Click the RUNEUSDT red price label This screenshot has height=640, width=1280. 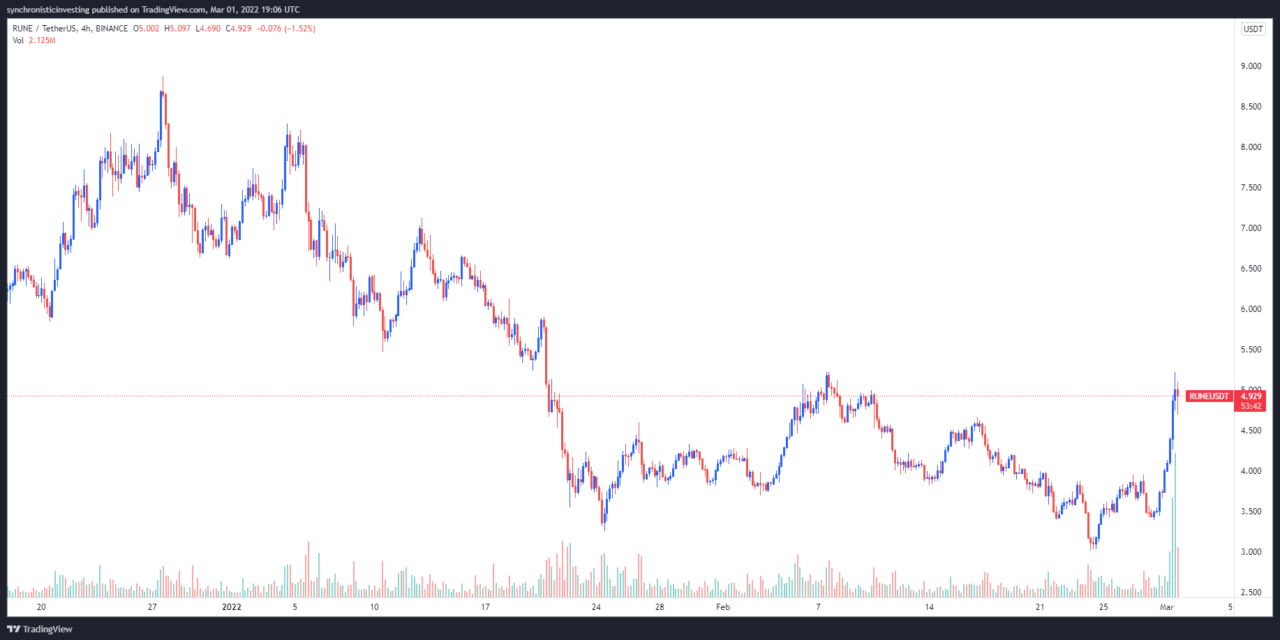[x=1207, y=396]
